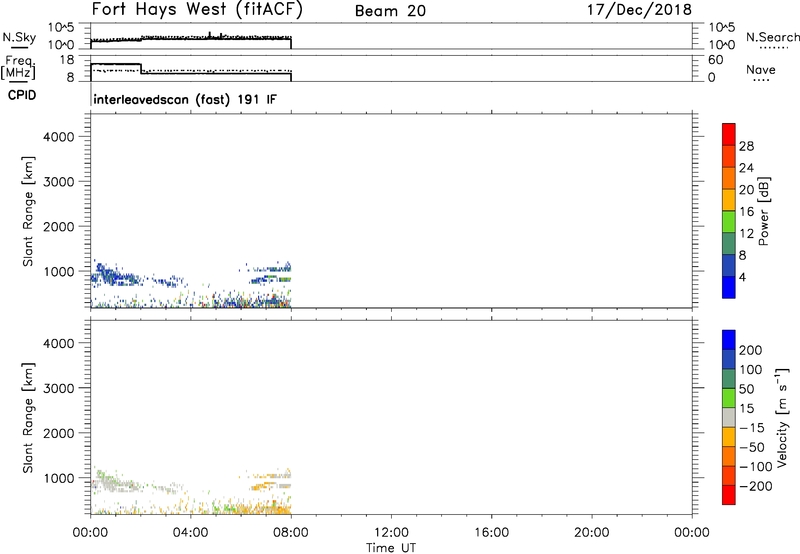Click the date '17/Dec/2018'
Viewport: 800px width, 554px height.
click(x=639, y=10)
